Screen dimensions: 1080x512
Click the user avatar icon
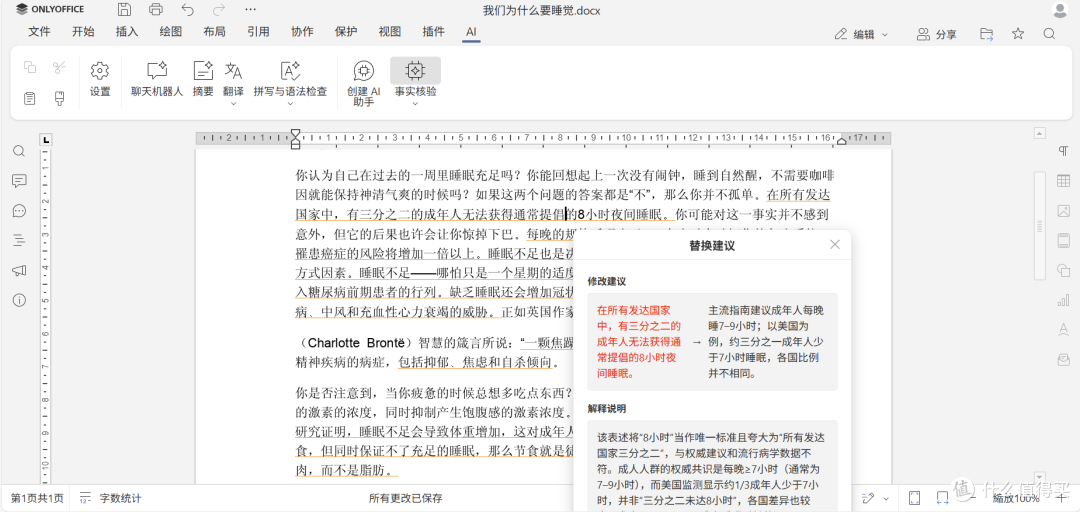click(x=1061, y=10)
